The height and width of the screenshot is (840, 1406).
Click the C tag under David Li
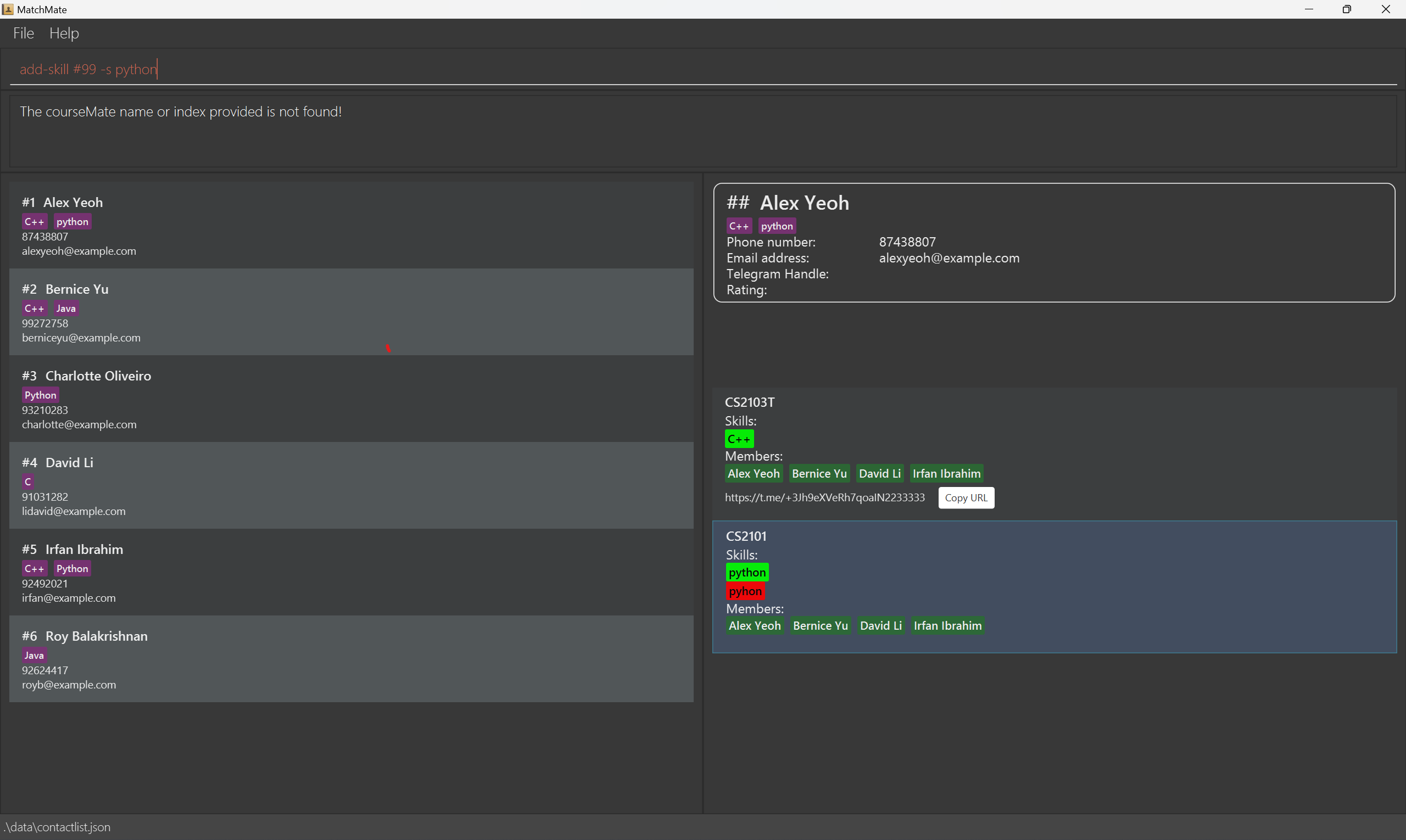(x=28, y=481)
